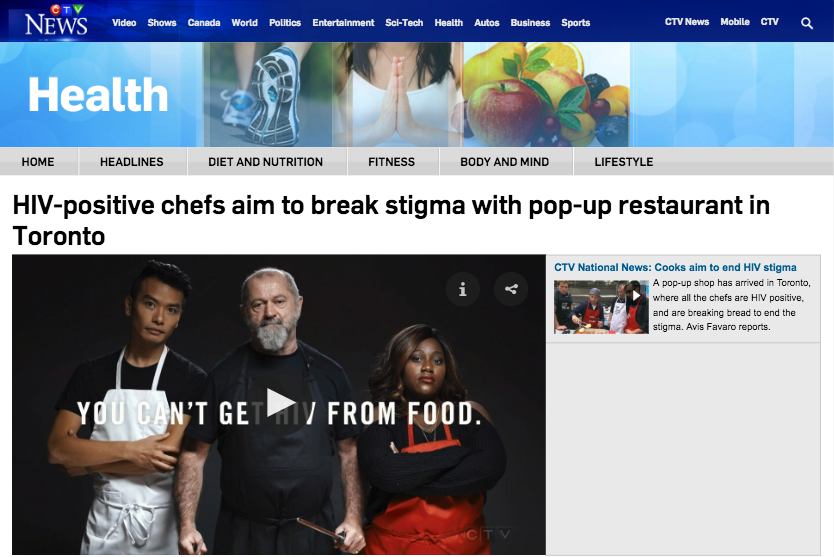This screenshot has width=834, height=557.
Task: Select Politics in top navigation
Action: [x=285, y=23]
